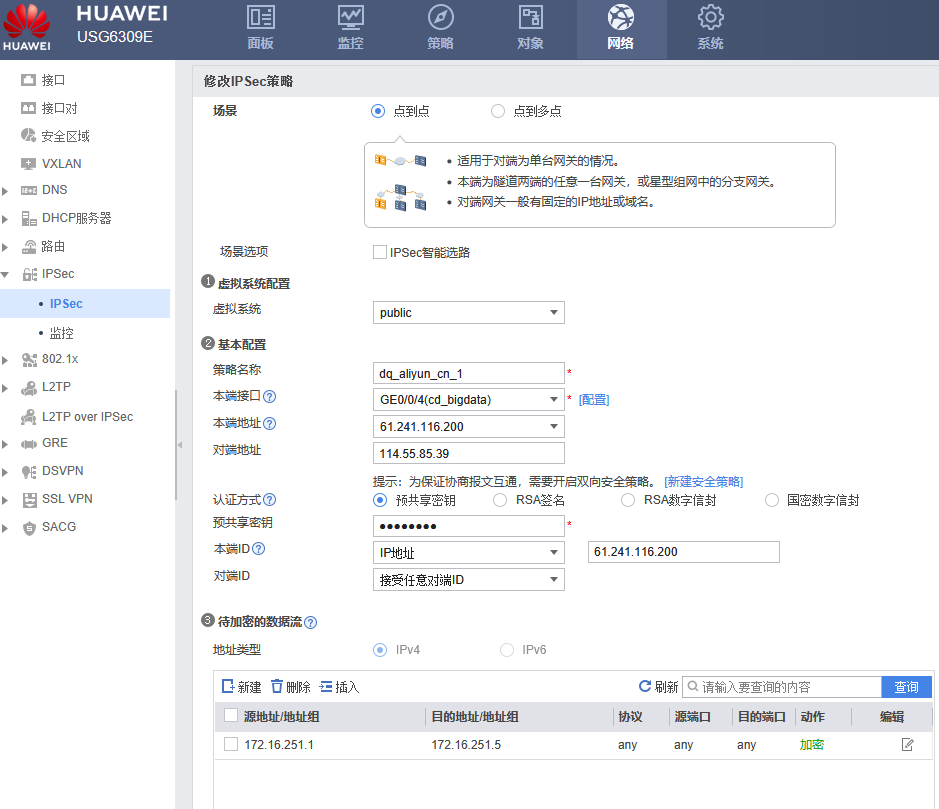
Task: Switch to the 监控 top tab
Action: click(x=350, y=28)
